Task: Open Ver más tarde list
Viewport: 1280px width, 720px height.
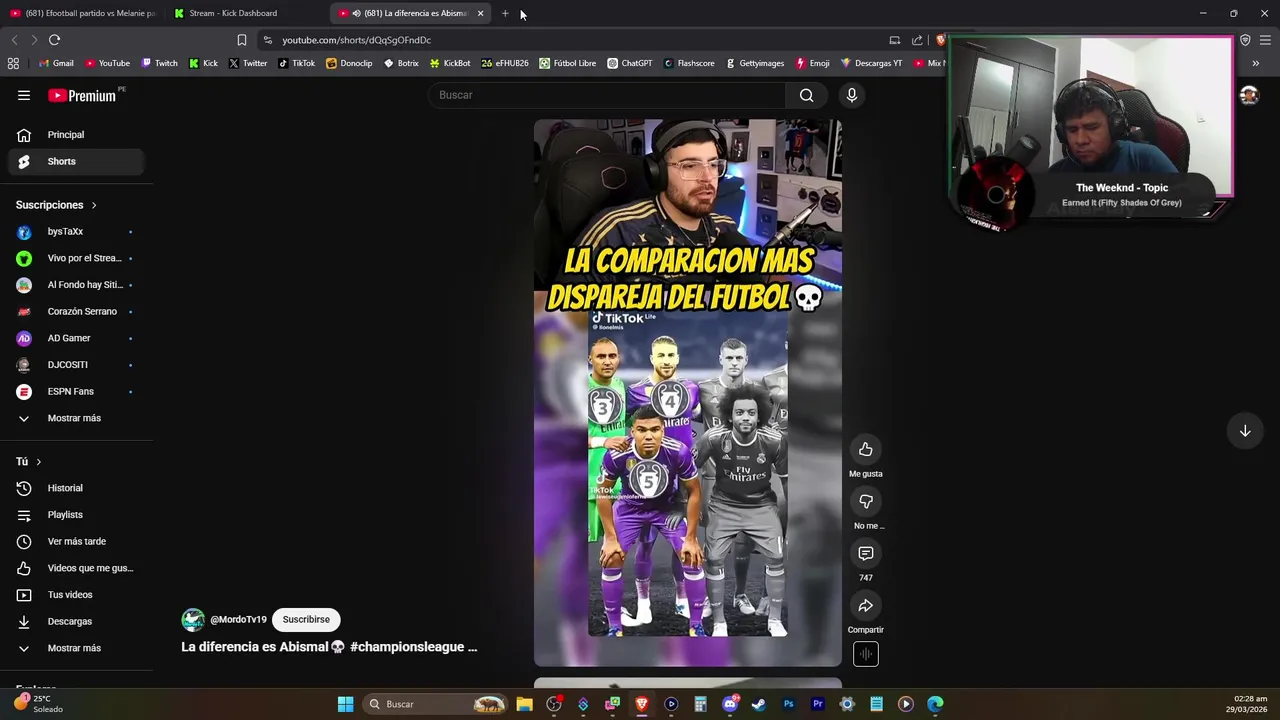Action: 76,542
